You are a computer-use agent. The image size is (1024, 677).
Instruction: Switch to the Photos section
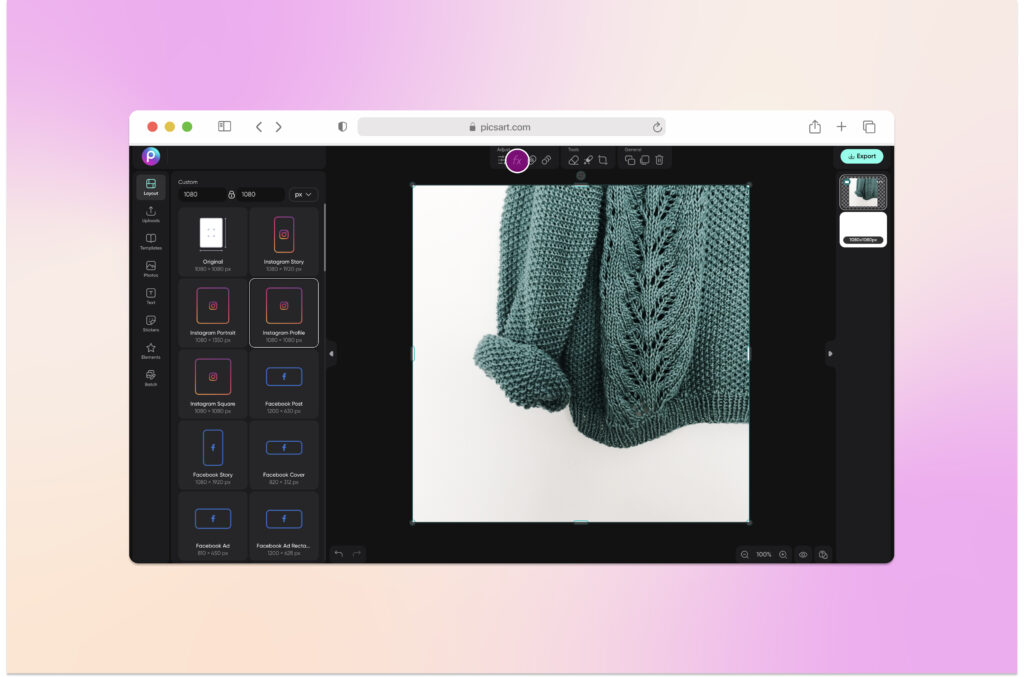tap(151, 266)
